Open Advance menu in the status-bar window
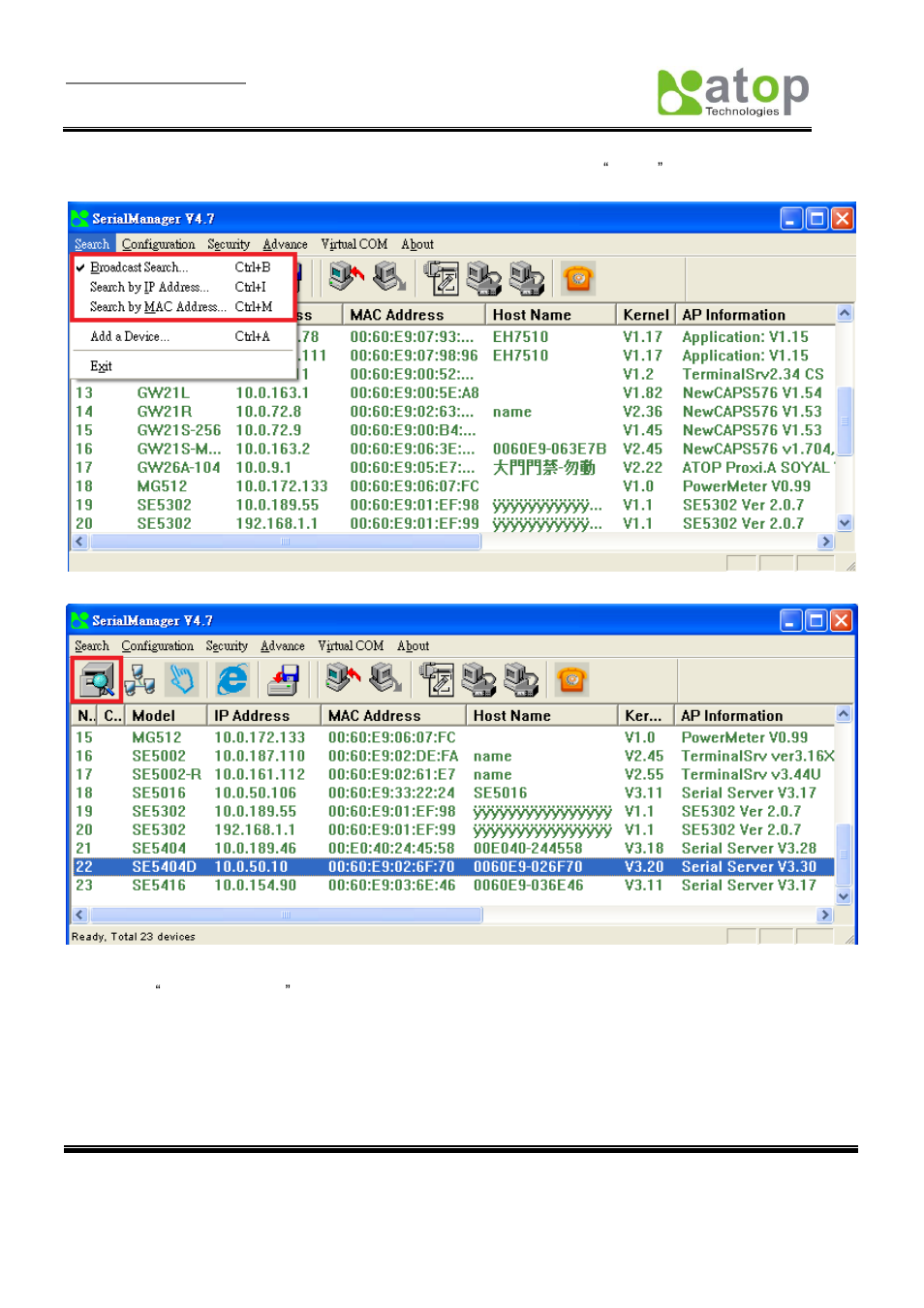The image size is (924, 1308). click(x=283, y=646)
